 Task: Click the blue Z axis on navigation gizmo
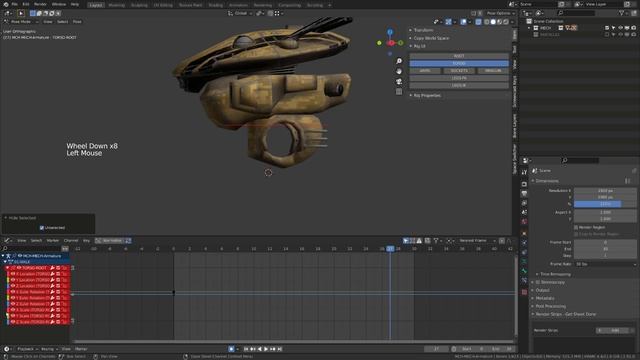[390, 32]
